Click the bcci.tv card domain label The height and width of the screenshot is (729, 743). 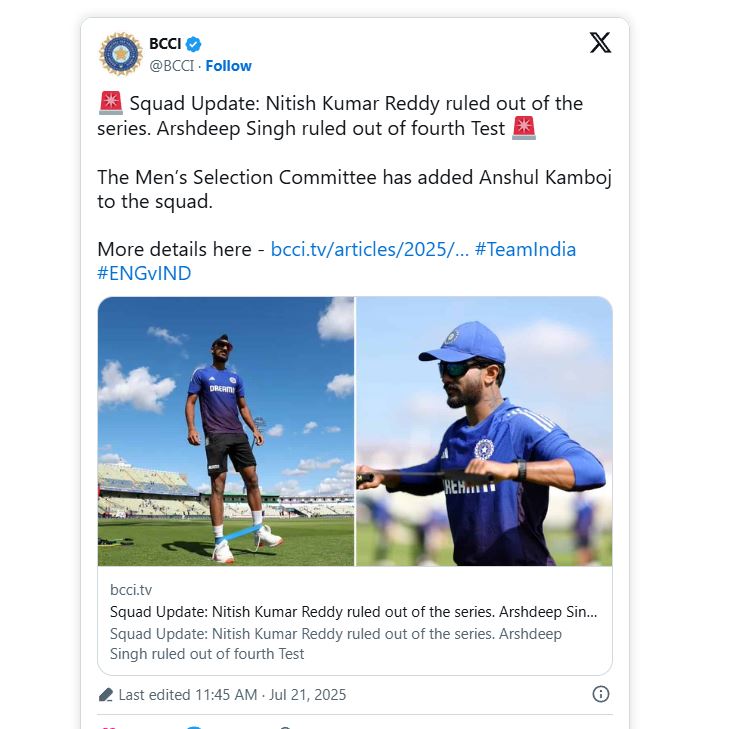tap(131, 590)
